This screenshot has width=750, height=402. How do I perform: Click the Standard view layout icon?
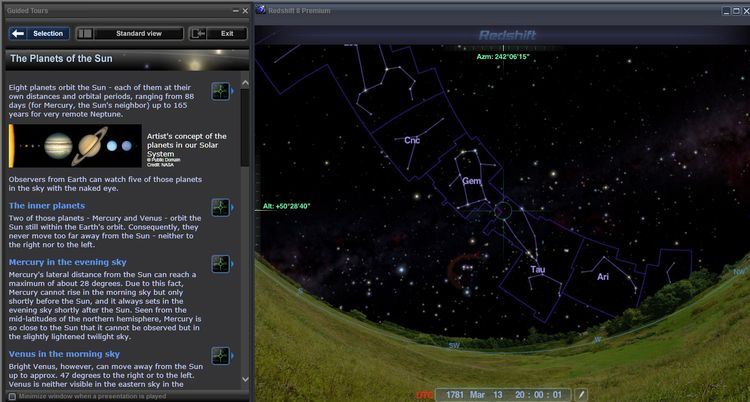click(86, 34)
